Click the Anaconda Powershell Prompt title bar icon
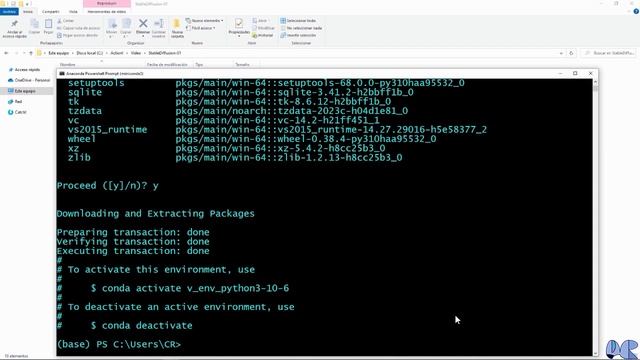This screenshot has width=640, height=360. [62, 73]
